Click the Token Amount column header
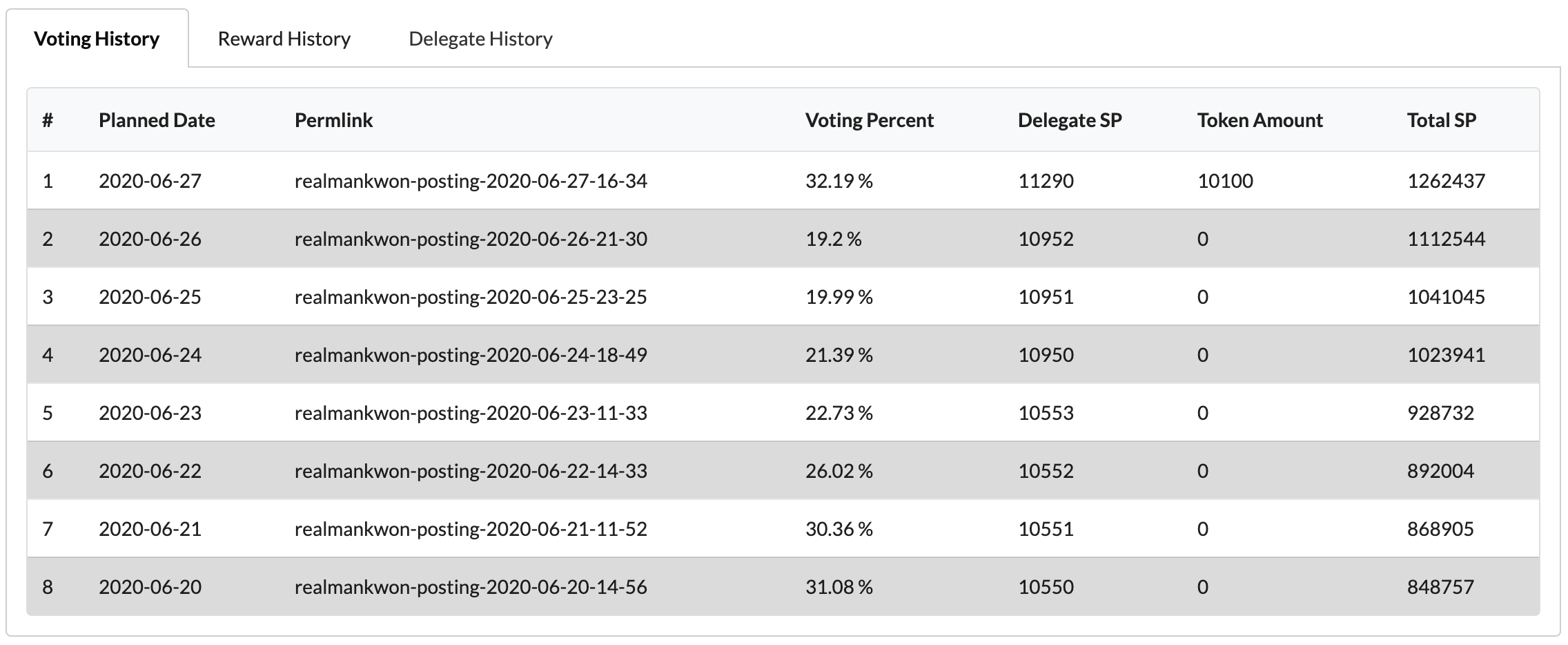The height and width of the screenshot is (645, 1568). pos(1260,120)
